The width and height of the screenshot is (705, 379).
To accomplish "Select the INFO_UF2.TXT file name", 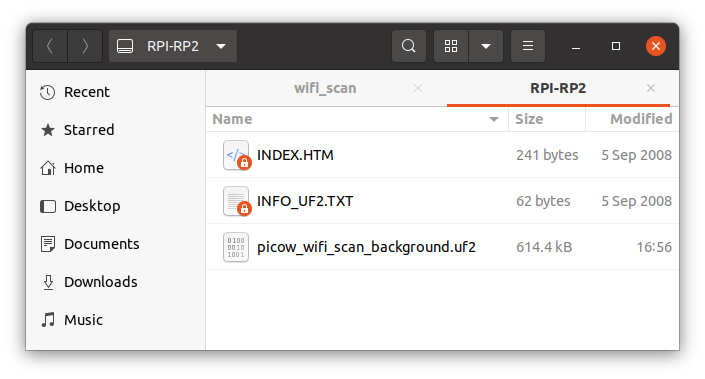I will [305, 201].
